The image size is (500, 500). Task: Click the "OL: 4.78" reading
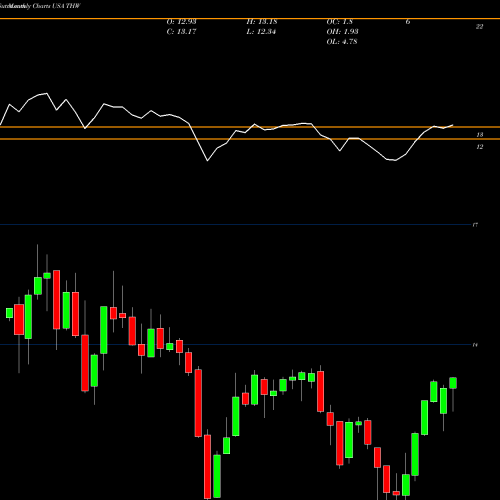tap(342, 42)
